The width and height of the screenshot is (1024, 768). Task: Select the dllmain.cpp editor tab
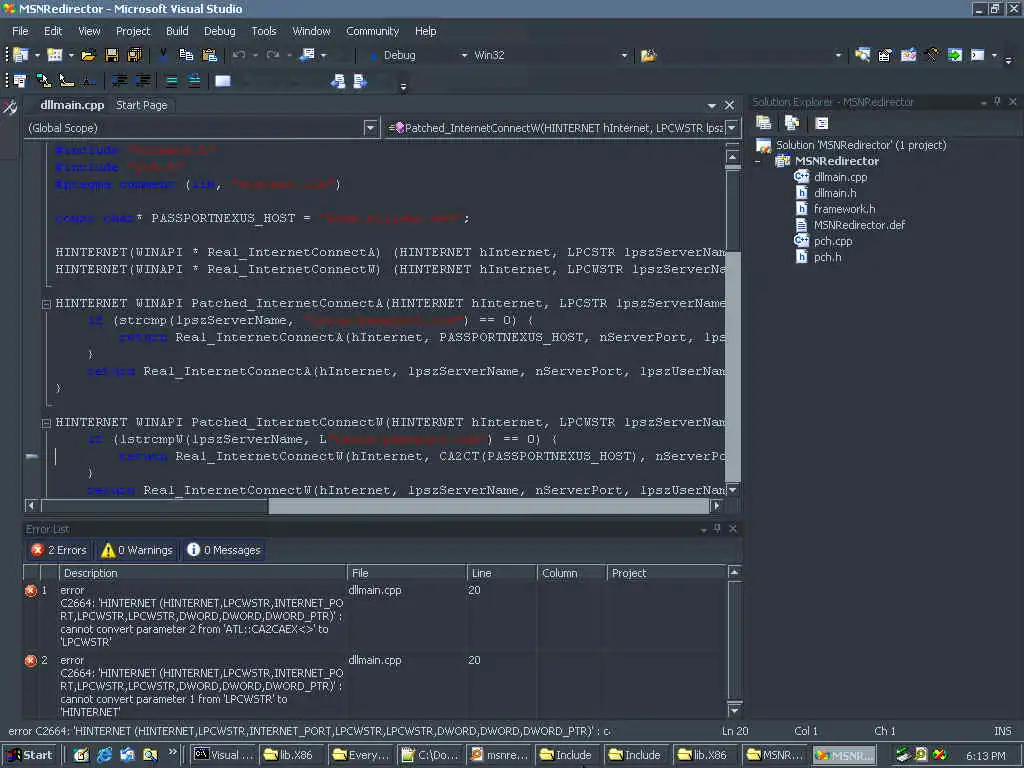72,105
